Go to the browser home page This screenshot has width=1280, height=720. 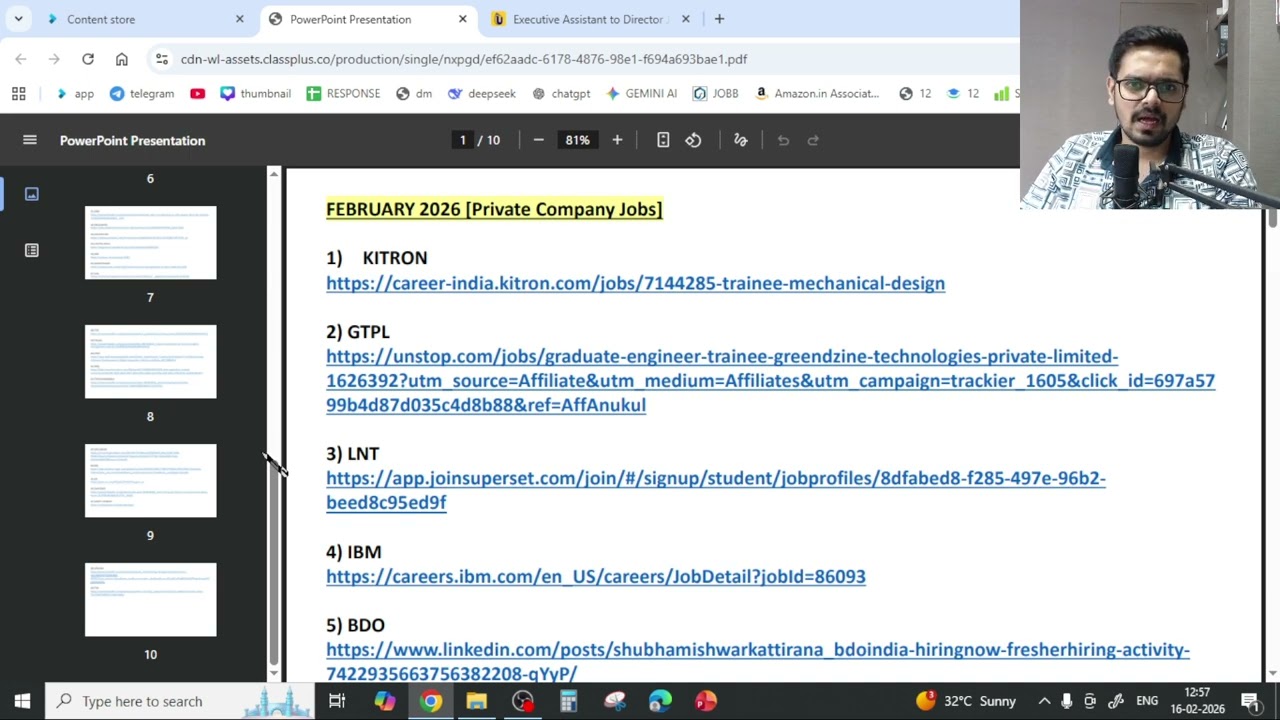(122, 59)
